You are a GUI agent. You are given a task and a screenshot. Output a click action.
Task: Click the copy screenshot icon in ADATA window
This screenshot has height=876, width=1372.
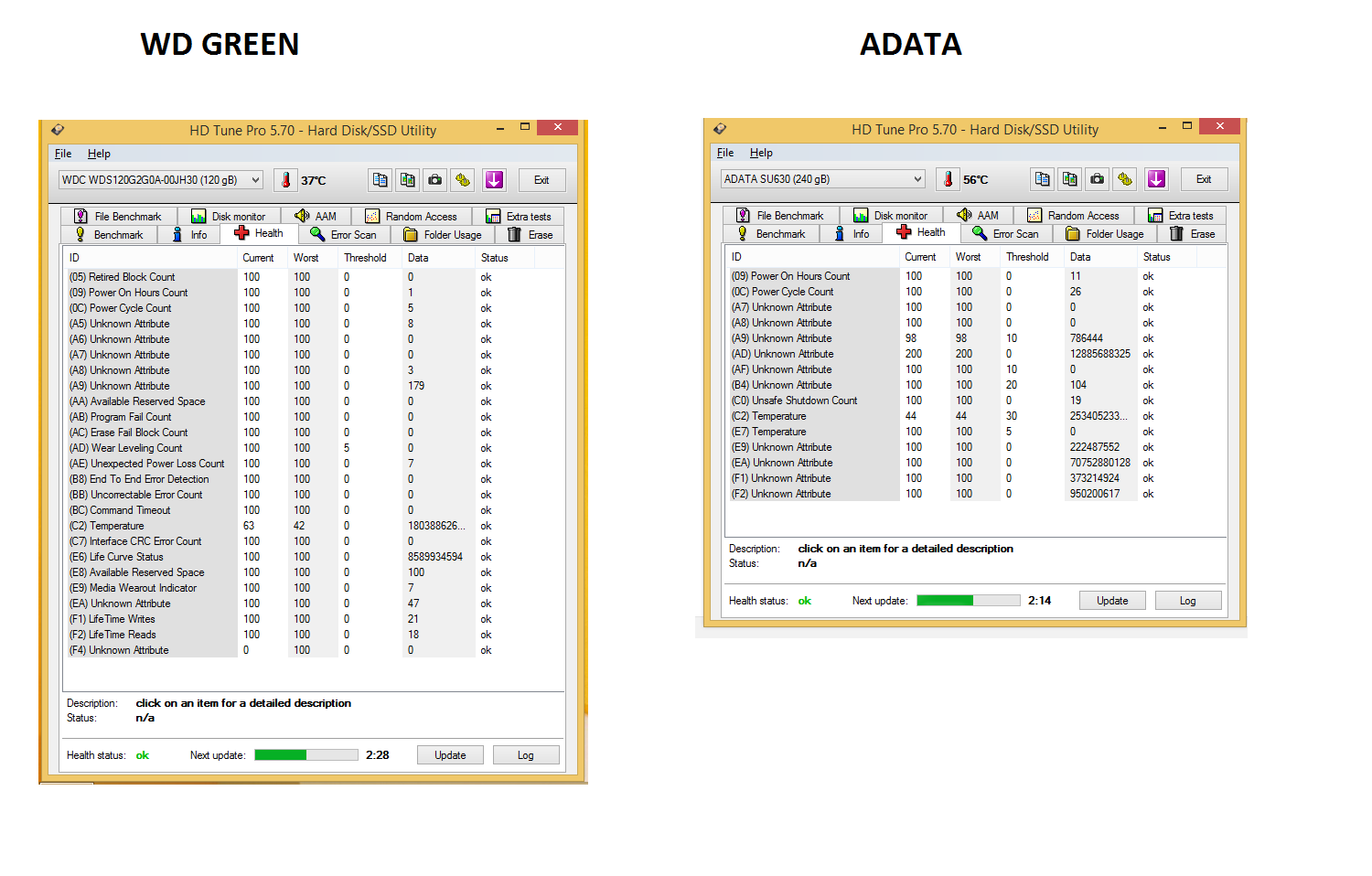[1070, 179]
